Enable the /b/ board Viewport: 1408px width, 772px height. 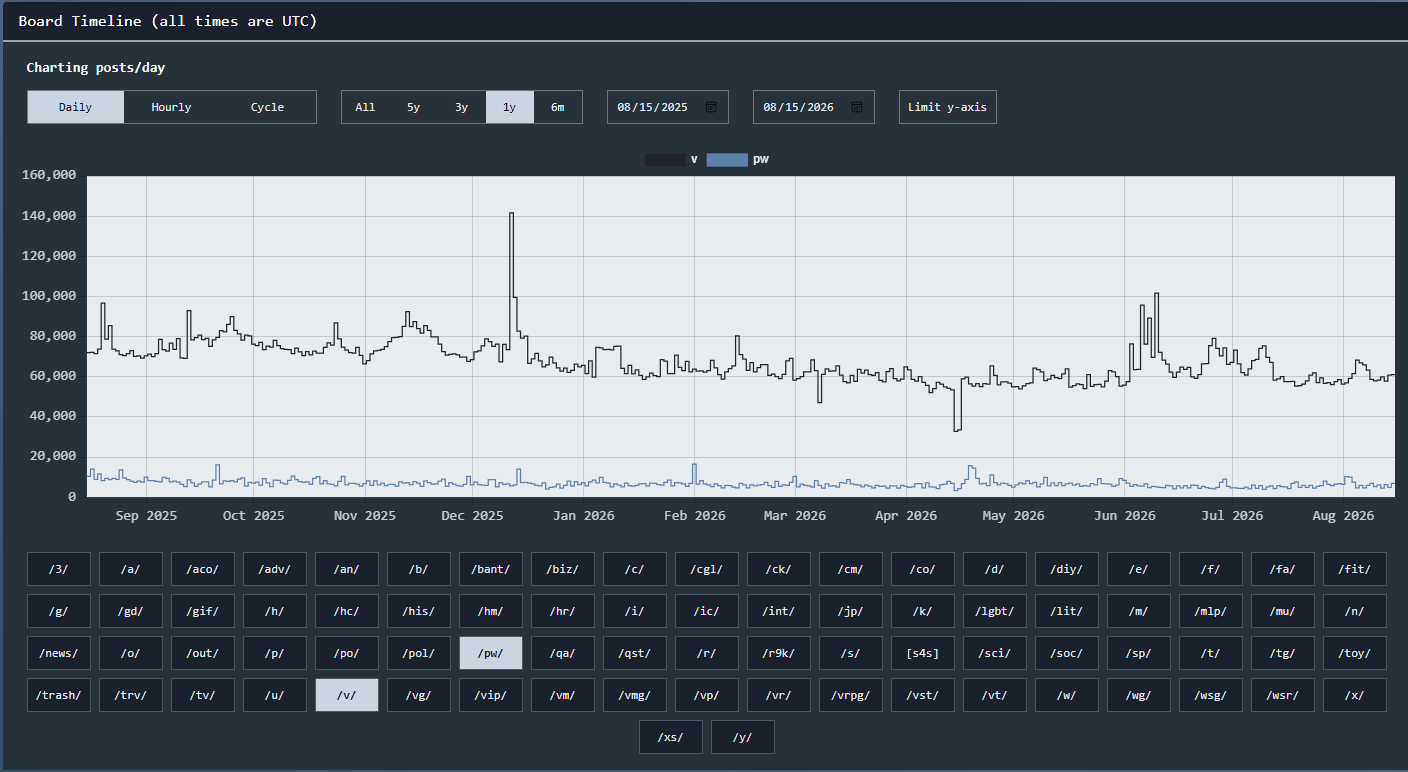[419, 569]
